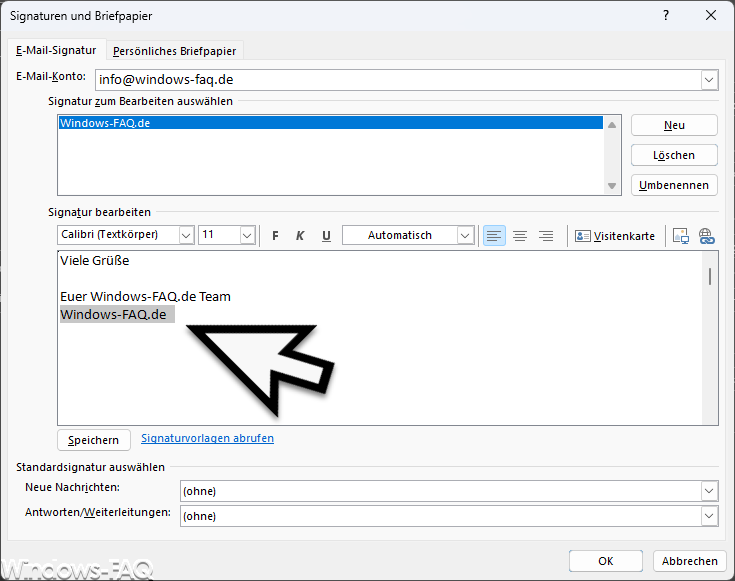
Task: Toggle underline formatting (U) button
Action: (x=326, y=235)
